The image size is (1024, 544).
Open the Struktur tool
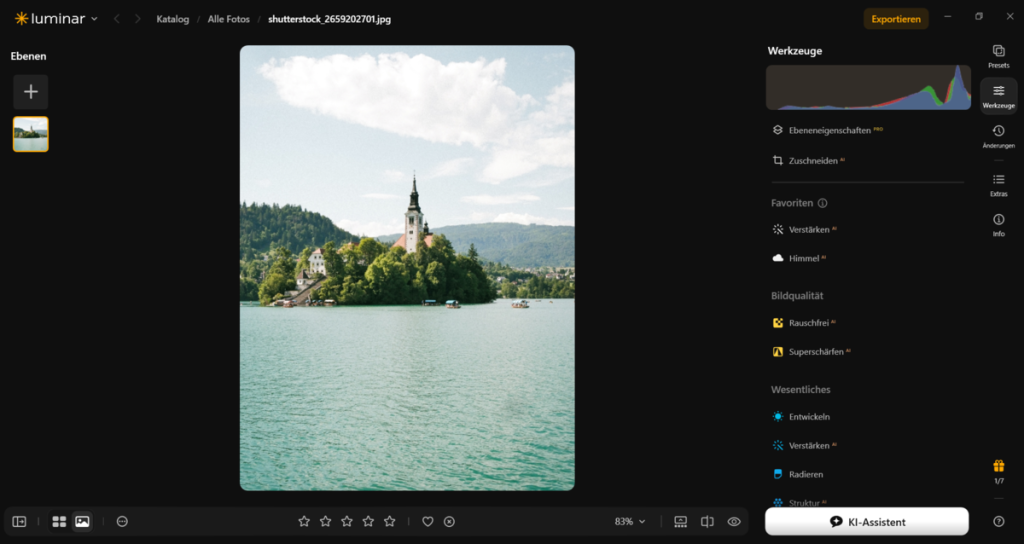click(799, 502)
